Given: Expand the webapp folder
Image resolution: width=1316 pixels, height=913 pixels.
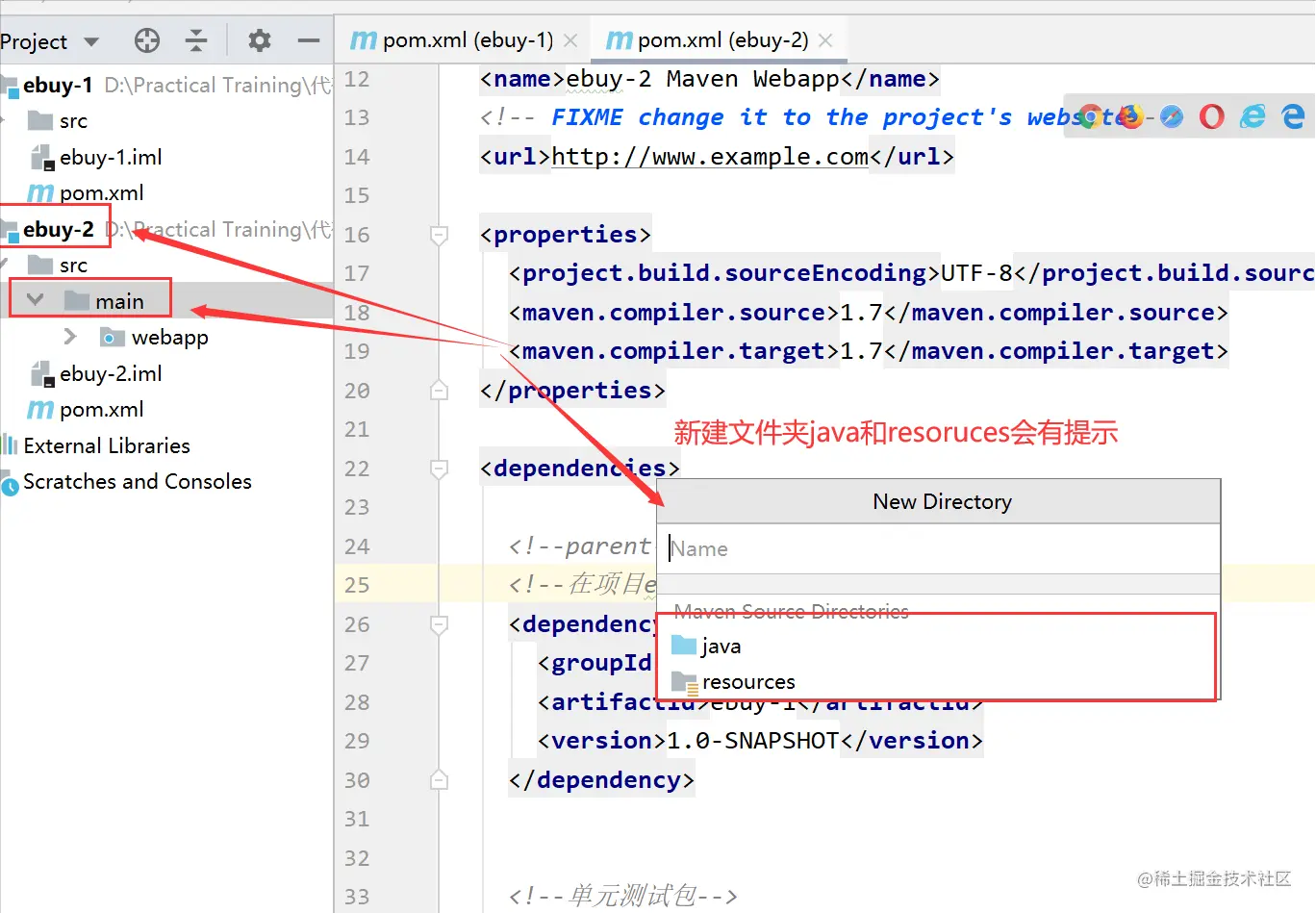Looking at the screenshot, I should 69,337.
